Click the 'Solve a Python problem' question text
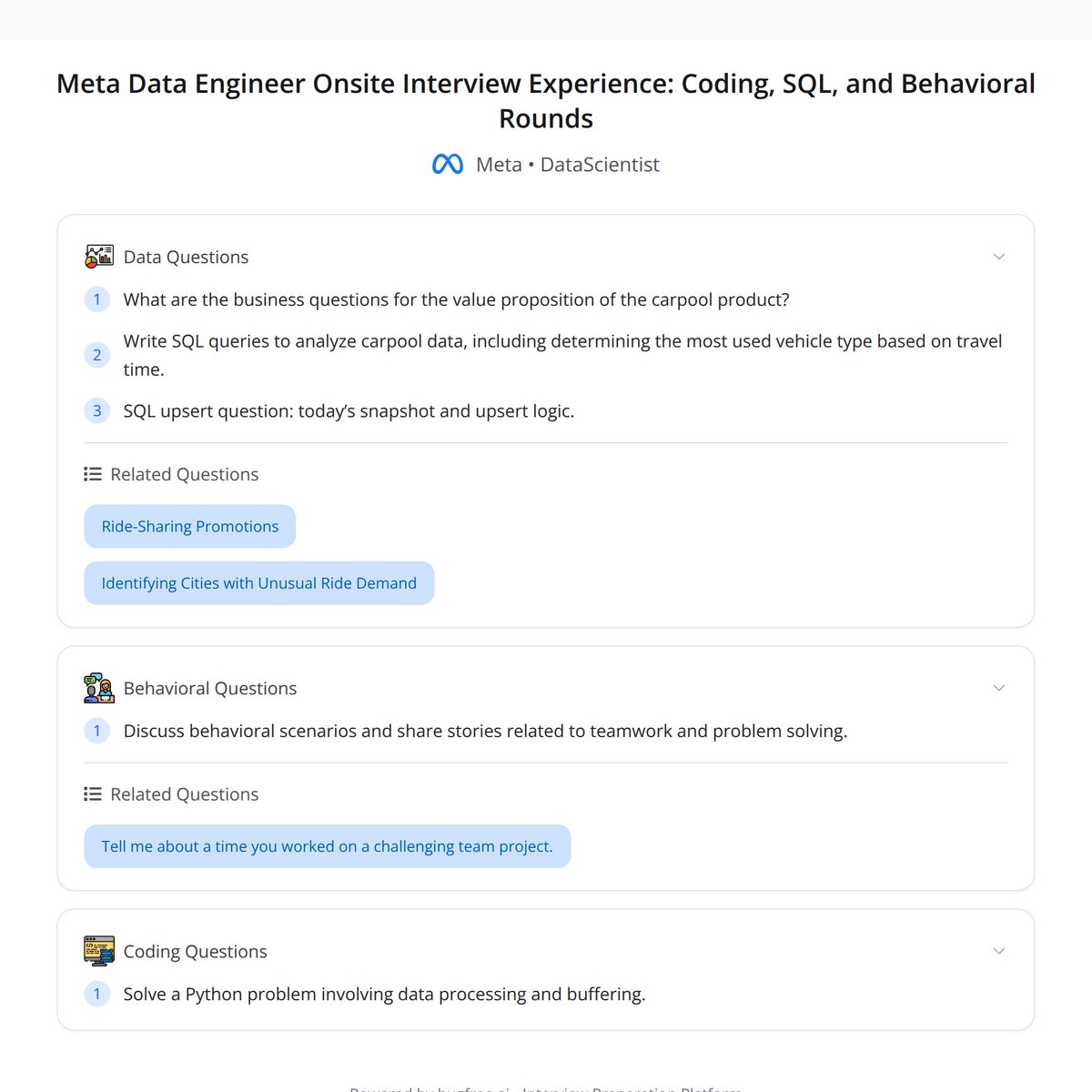The width and height of the screenshot is (1092, 1092). 385,994
